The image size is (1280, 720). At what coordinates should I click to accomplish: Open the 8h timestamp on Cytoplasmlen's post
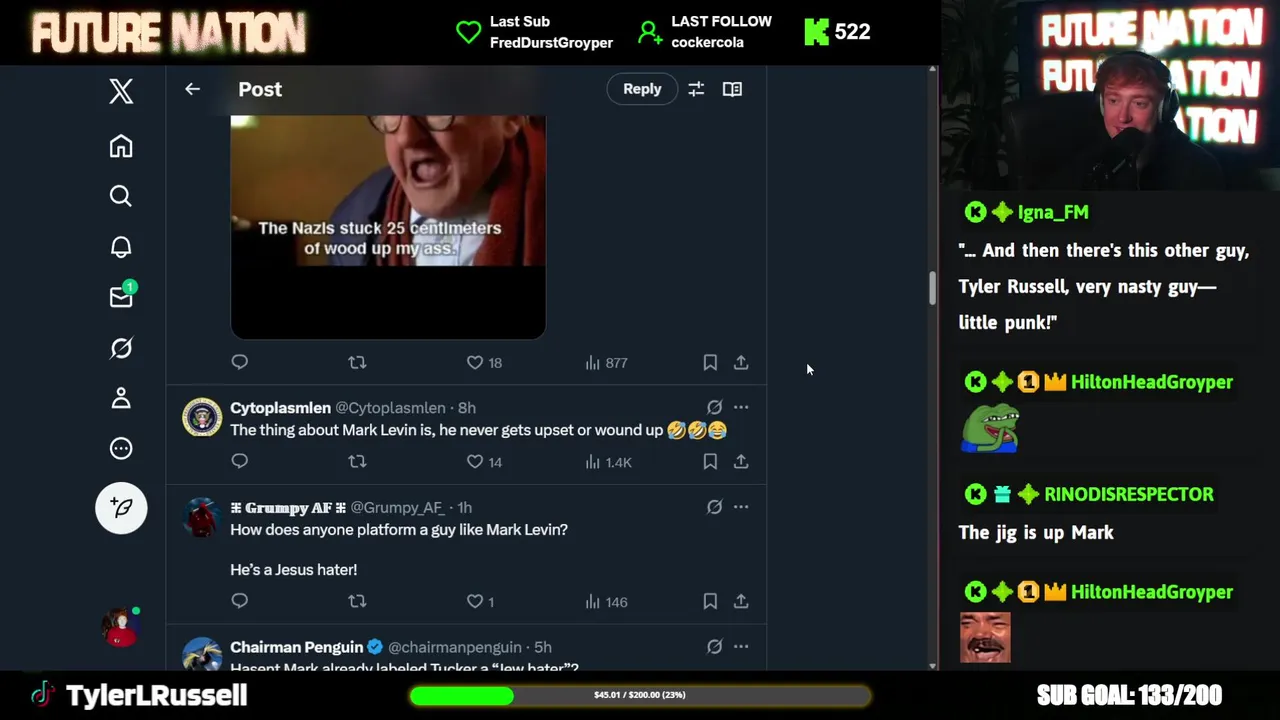[x=466, y=408]
